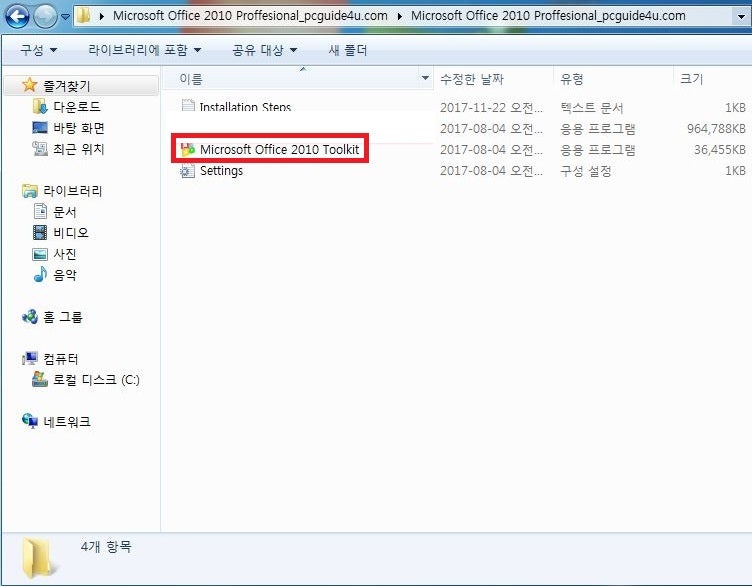This screenshot has height=586, width=752.
Task: Click the 비디오 film icon
Action: (40, 233)
